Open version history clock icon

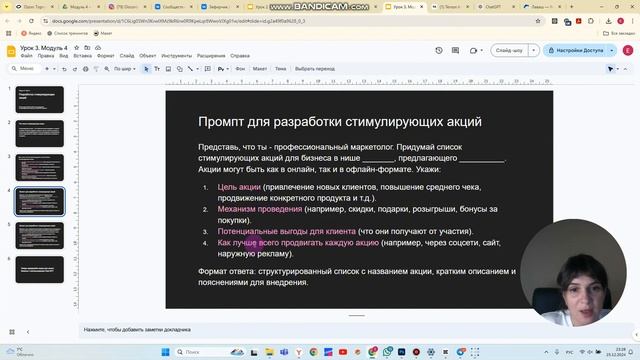pos(439,50)
